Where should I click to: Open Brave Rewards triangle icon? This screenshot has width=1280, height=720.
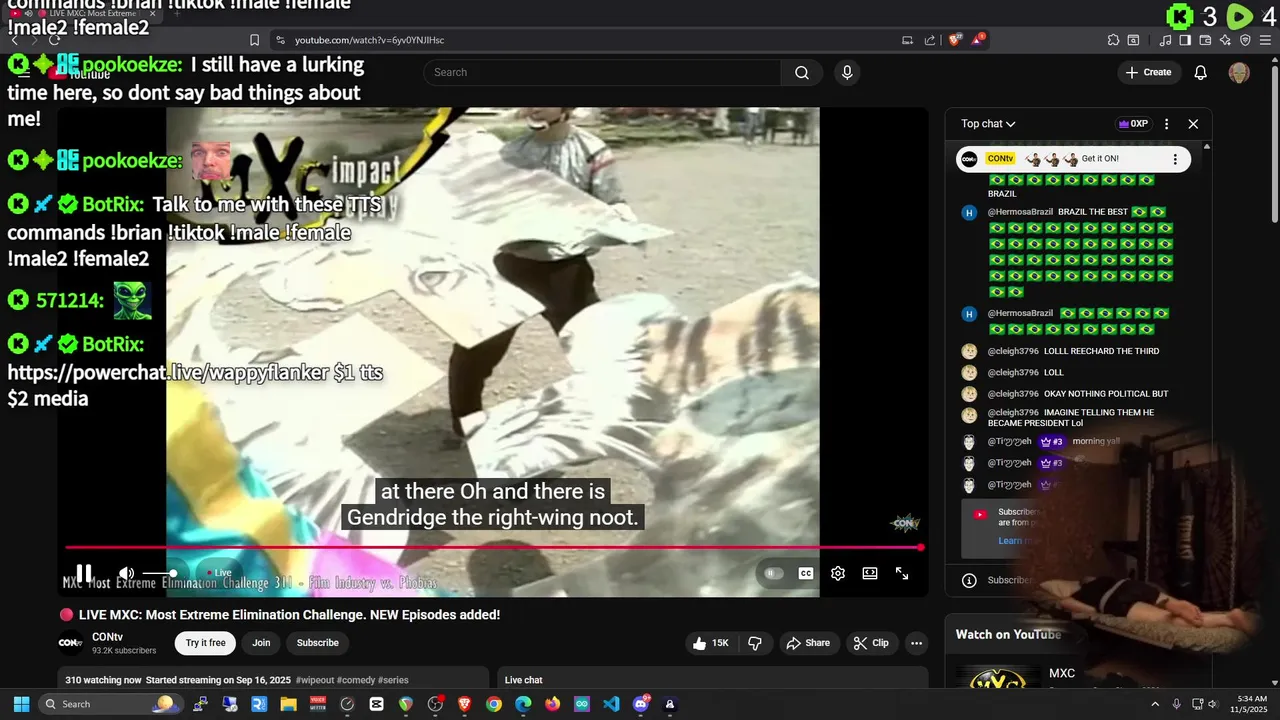pyautogui.click(x=978, y=40)
